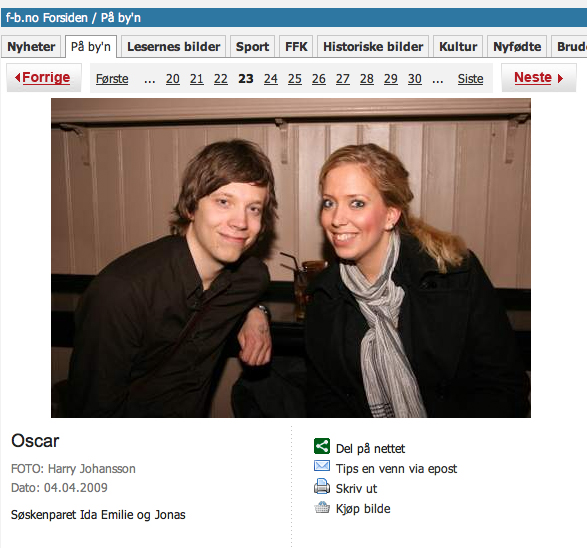The height and width of the screenshot is (548, 587).
Task: Click the FOTO: Harry Johansson credit
Action: [x=73, y=469]
